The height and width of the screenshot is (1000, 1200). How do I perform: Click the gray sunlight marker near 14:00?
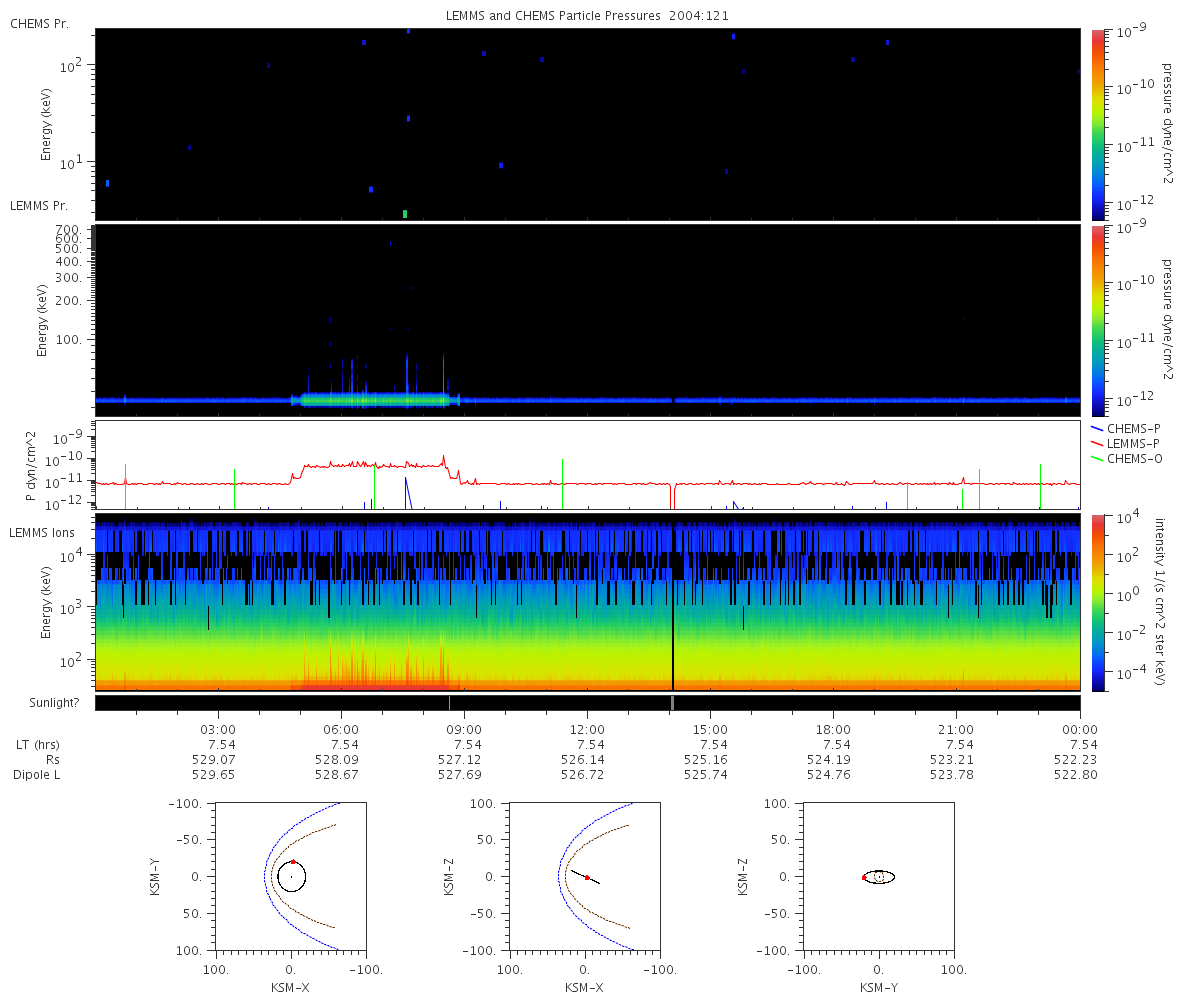click(x=673, y=703)
